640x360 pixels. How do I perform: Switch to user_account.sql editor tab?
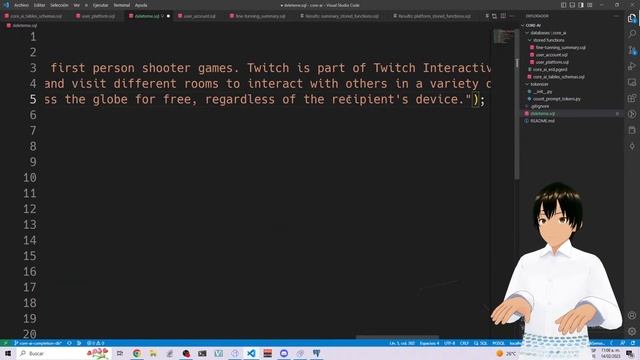click(x=196, y=16)
